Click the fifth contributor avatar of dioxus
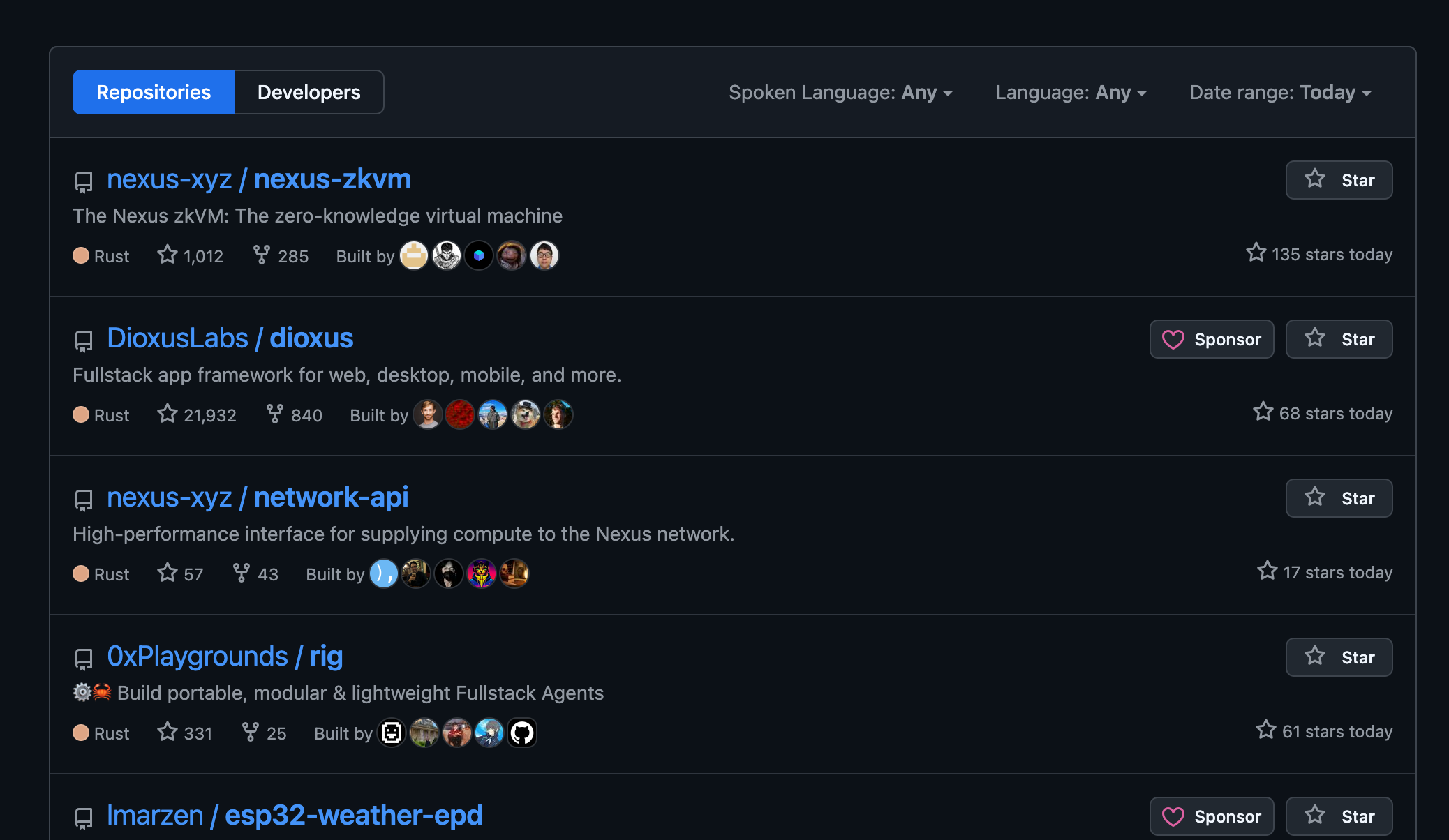This screenshot has height=840, width=1449. pos(558,415)
